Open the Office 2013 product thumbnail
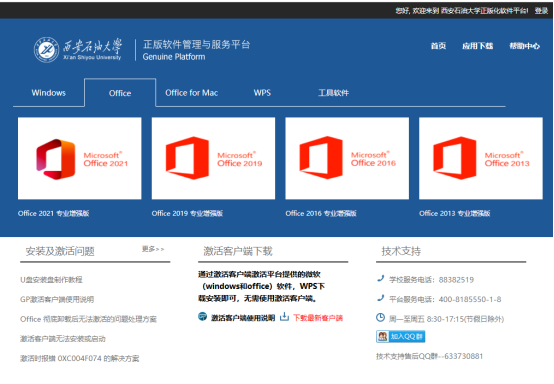This screenshot has width=554, height=384. tap(481, 158)
